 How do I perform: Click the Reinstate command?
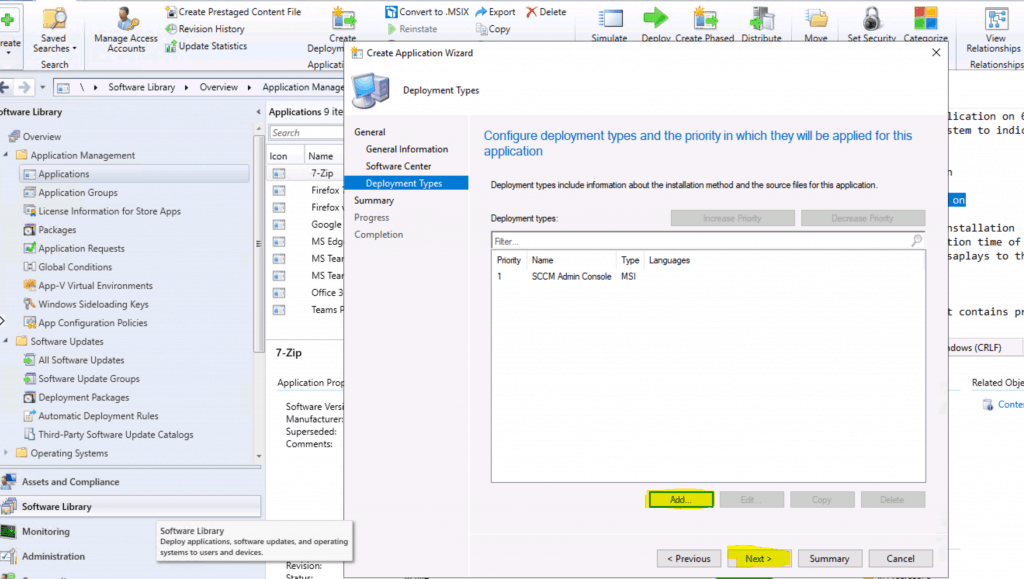click(x=411, y=29)
